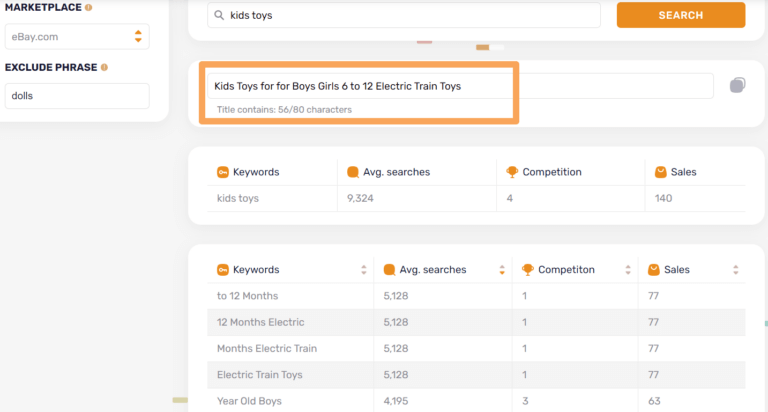Click the Competition trophy icon in summary table
Viewport: 768px width, 412px height.
(x=512, y=172)
